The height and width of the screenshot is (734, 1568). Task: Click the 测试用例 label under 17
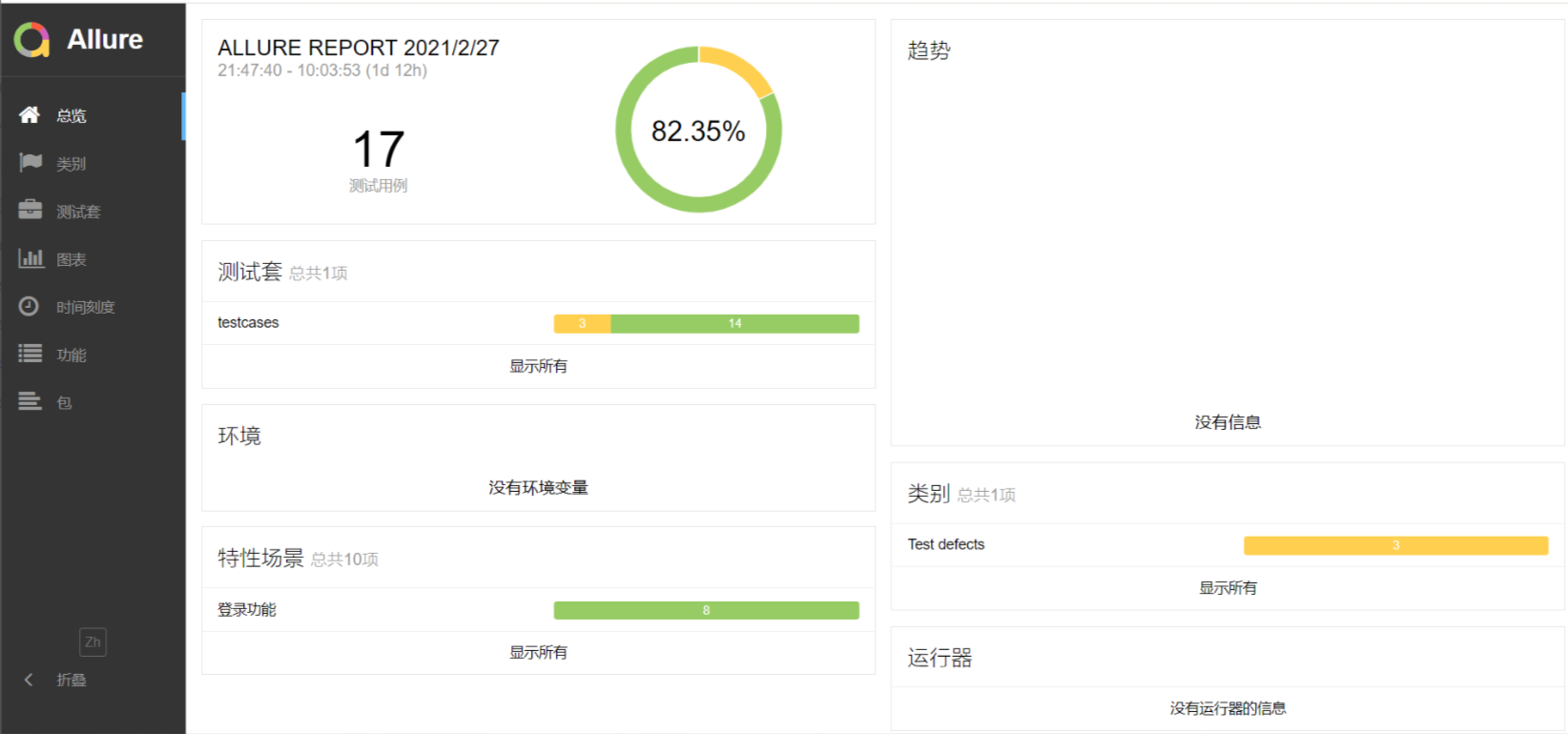(x=378, y=186)
